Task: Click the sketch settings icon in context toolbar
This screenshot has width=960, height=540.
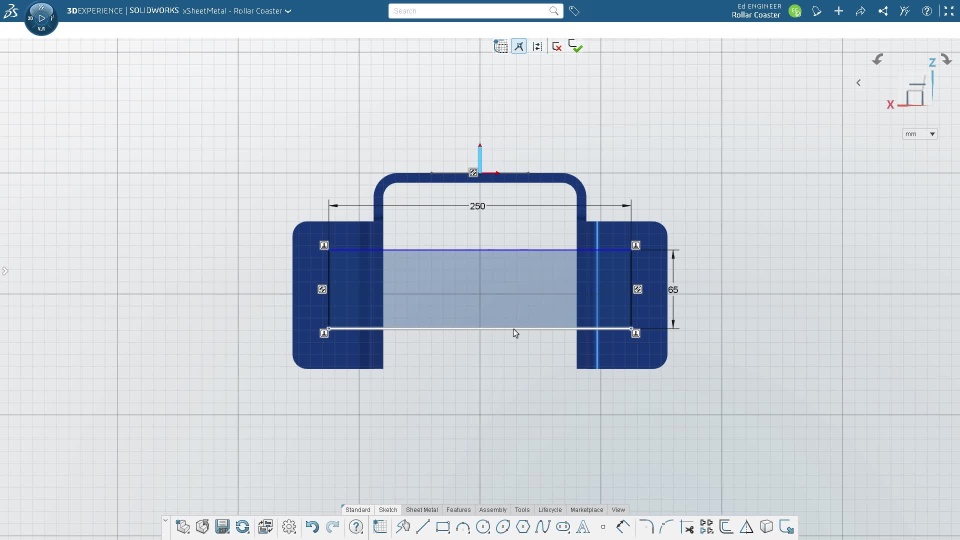Action: point(537,47)
